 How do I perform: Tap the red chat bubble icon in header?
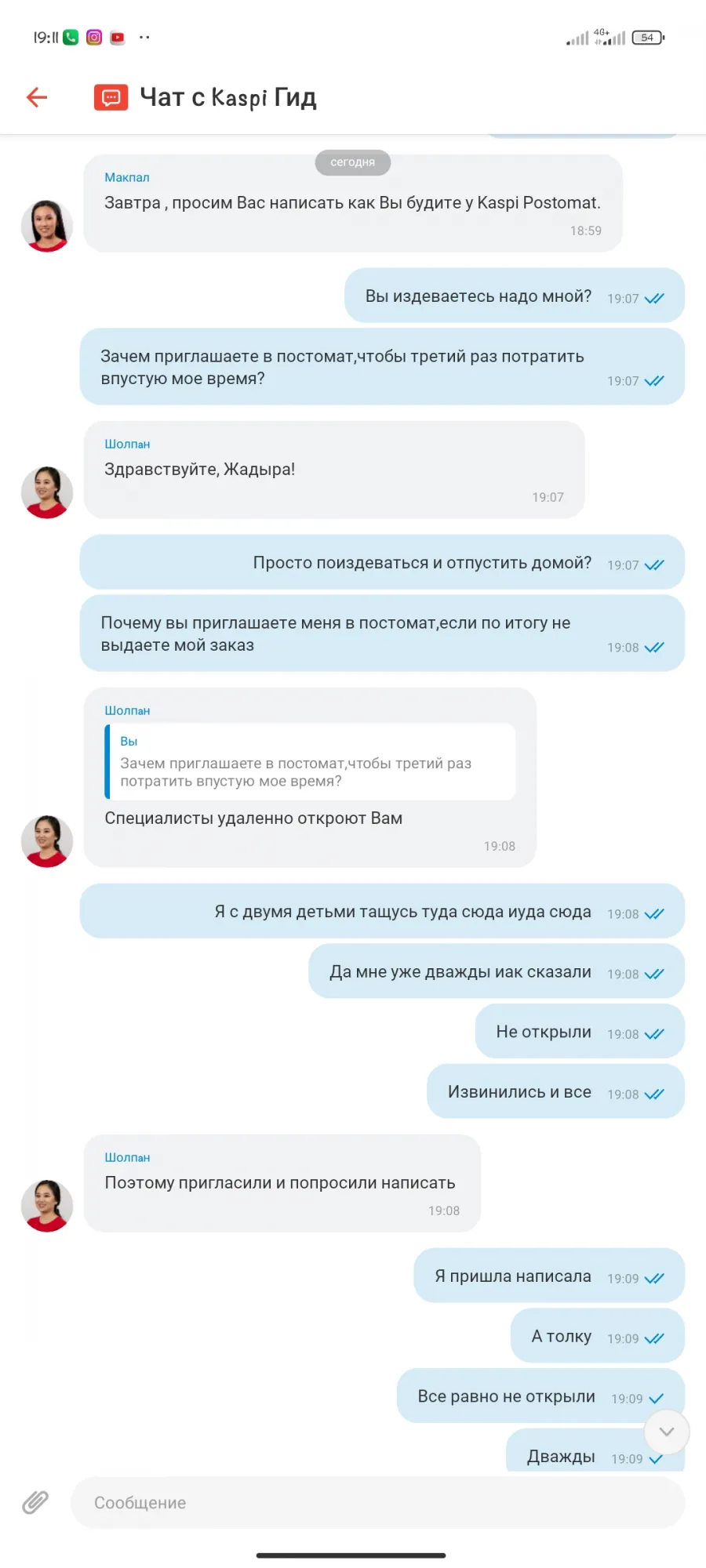[x=111, y=97]
